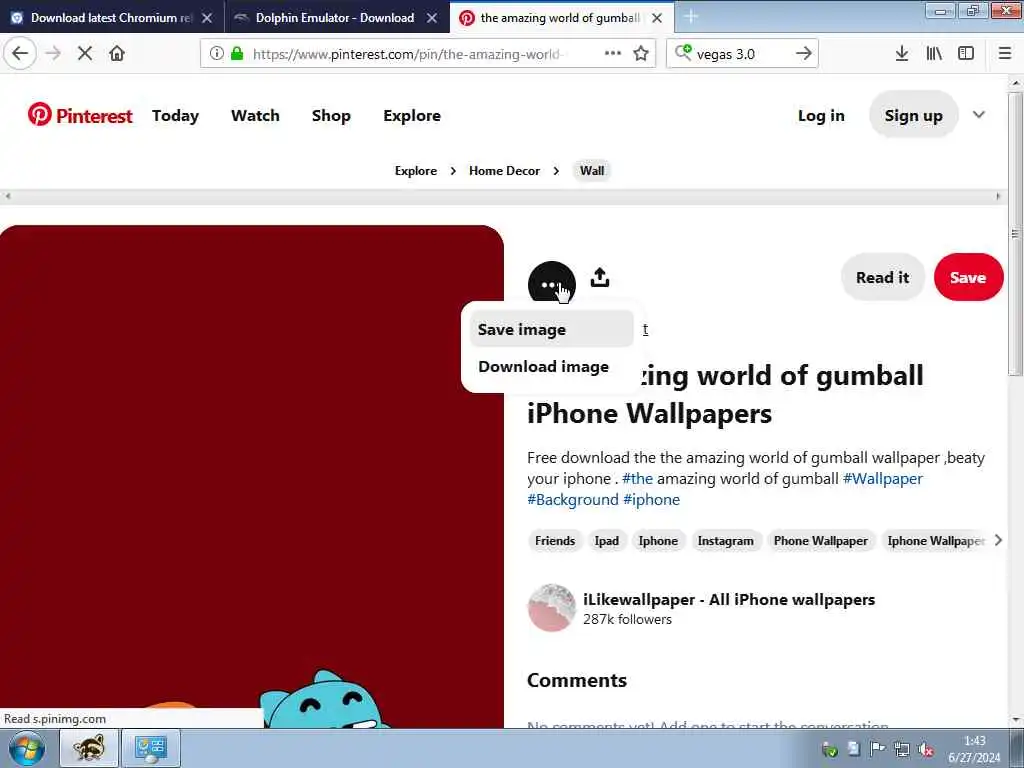The image size is (1024, 768).
Task: Click the #iphone hashtag link
Action: (x=651, y=500)
